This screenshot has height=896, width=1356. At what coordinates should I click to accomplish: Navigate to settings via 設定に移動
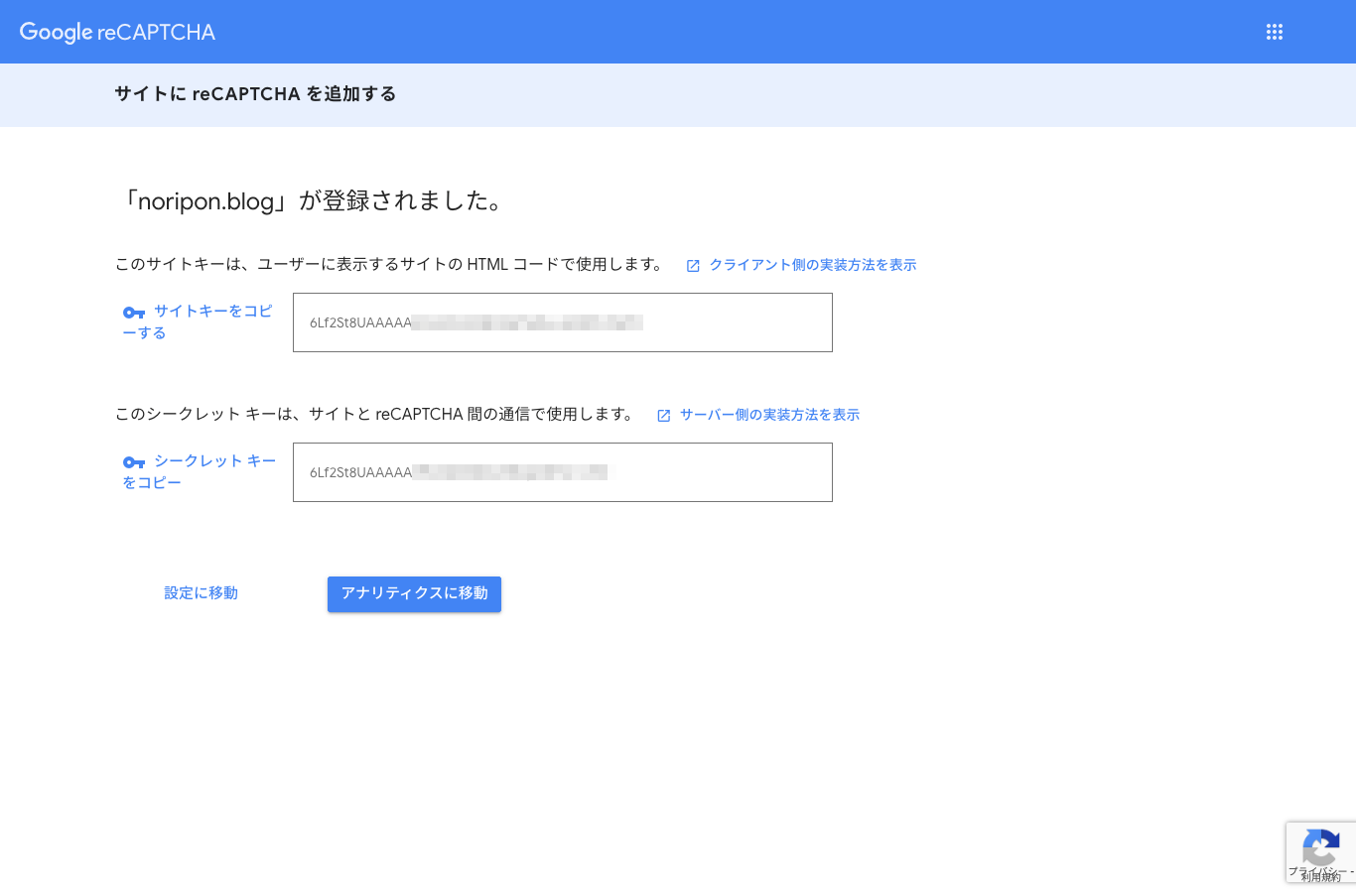[x=201, y=592]
